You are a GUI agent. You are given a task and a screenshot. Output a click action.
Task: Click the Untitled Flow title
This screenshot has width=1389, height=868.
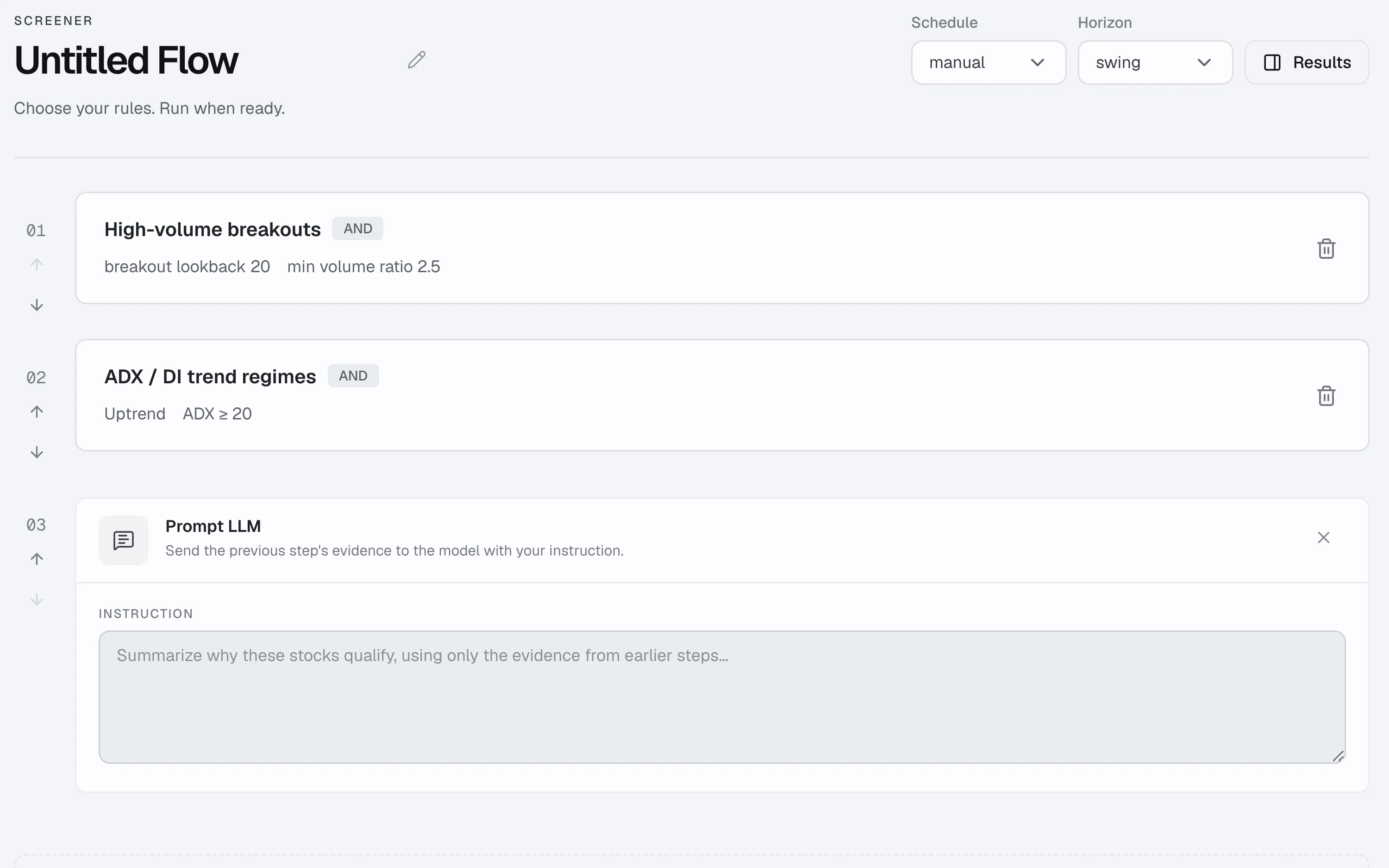click(126, 60)
